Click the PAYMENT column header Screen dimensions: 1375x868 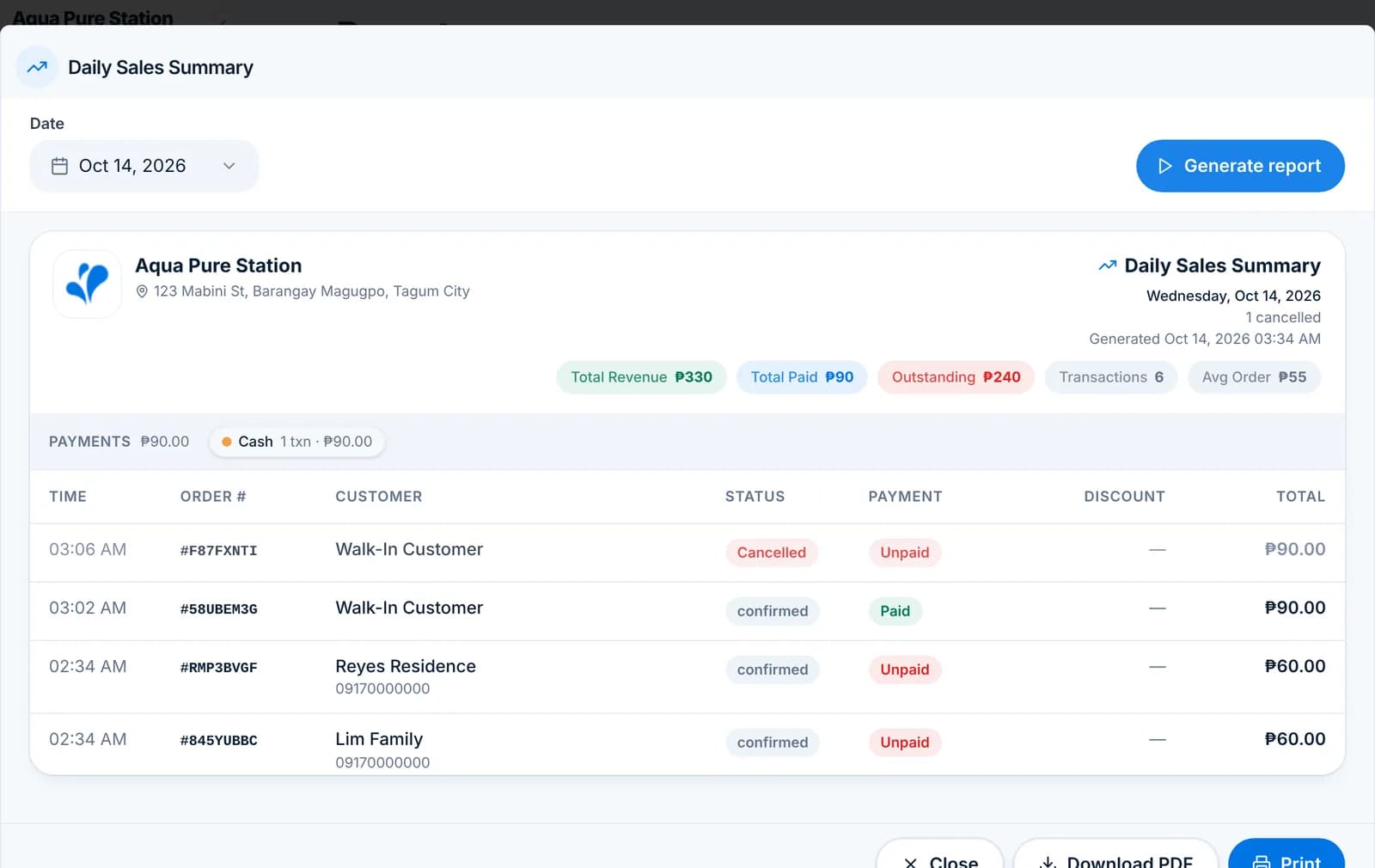pyautogui.click(x=905, y=497)
